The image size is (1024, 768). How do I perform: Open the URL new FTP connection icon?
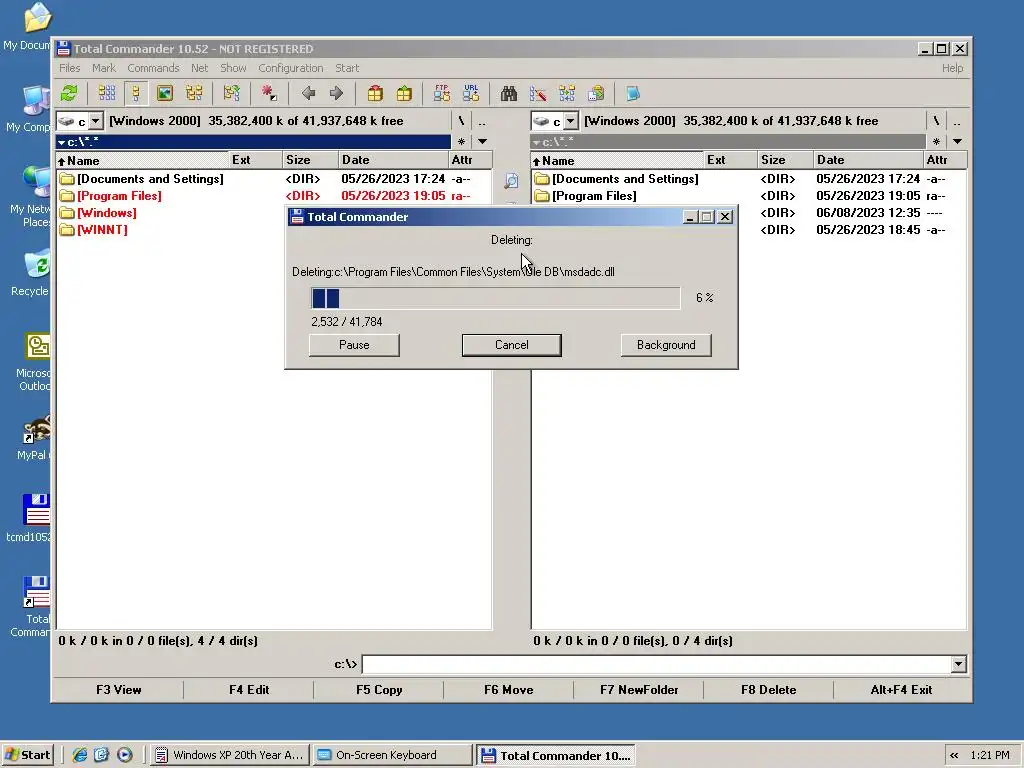[x=471, y=93]
